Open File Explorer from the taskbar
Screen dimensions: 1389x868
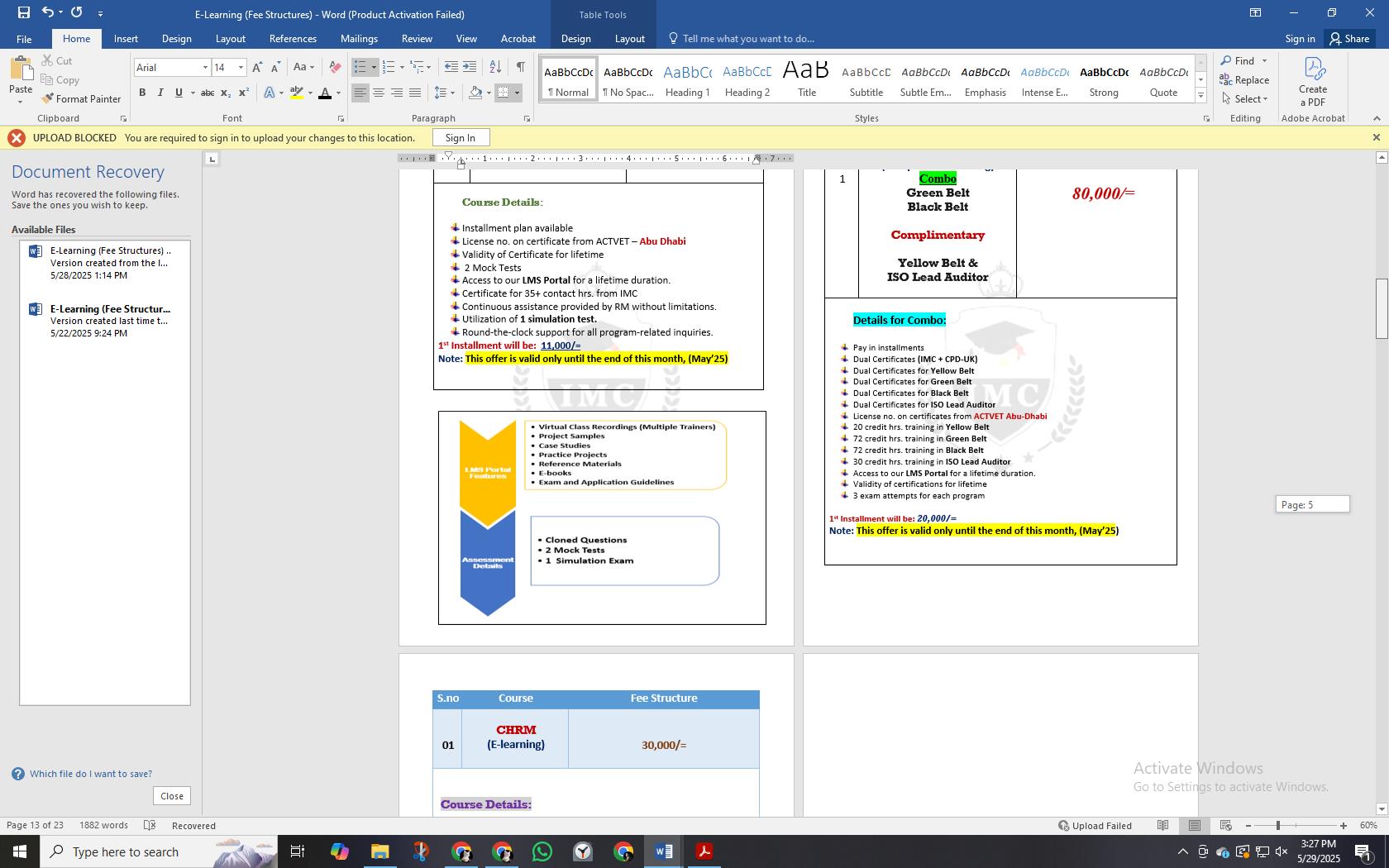(379, 851)
